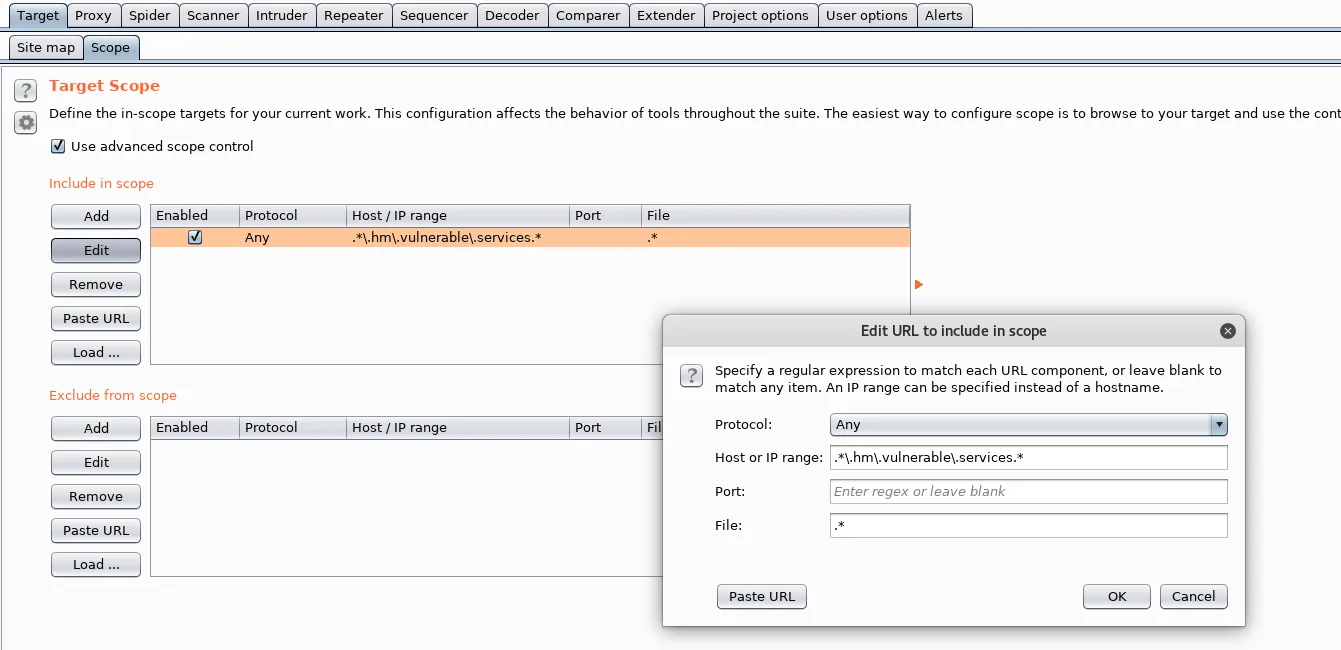Image resolution: width=1341 pixels, height=650 pixels.
Task: Click Edit in Include in scope
Action: pyautogui.click(x=96, y=250)
